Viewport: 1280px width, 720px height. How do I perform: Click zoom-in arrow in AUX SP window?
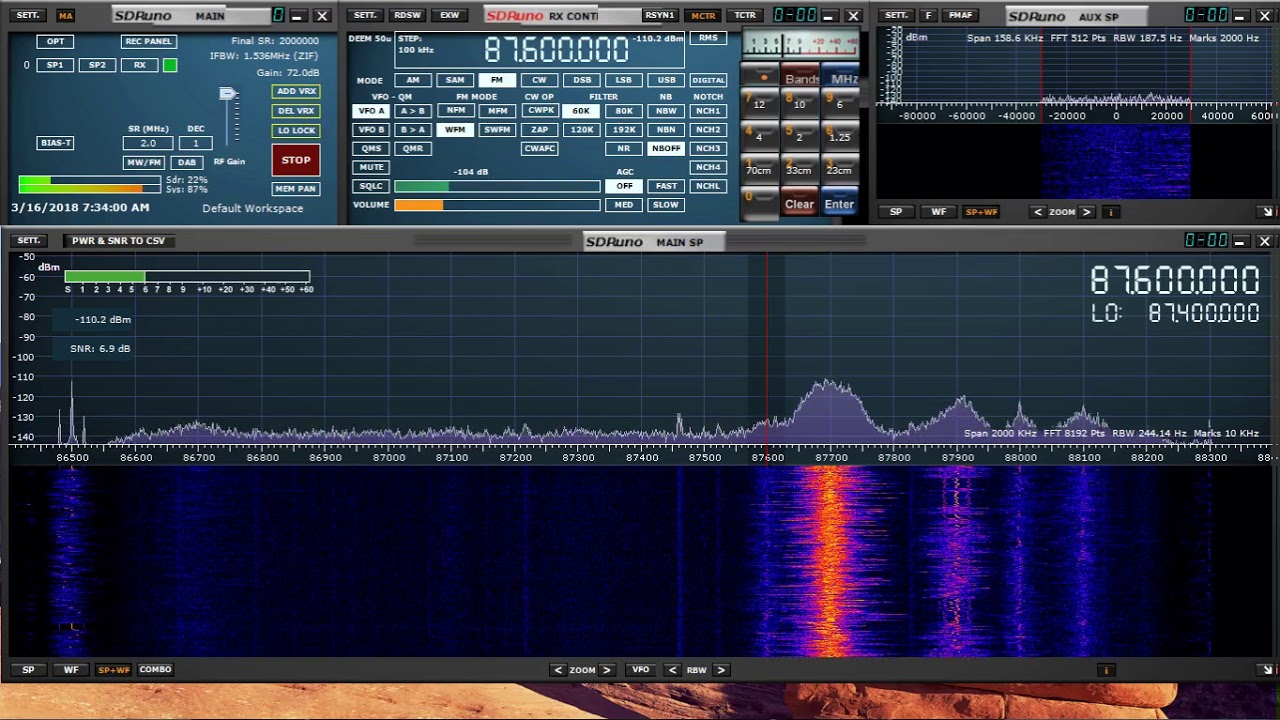(1086, 212)
